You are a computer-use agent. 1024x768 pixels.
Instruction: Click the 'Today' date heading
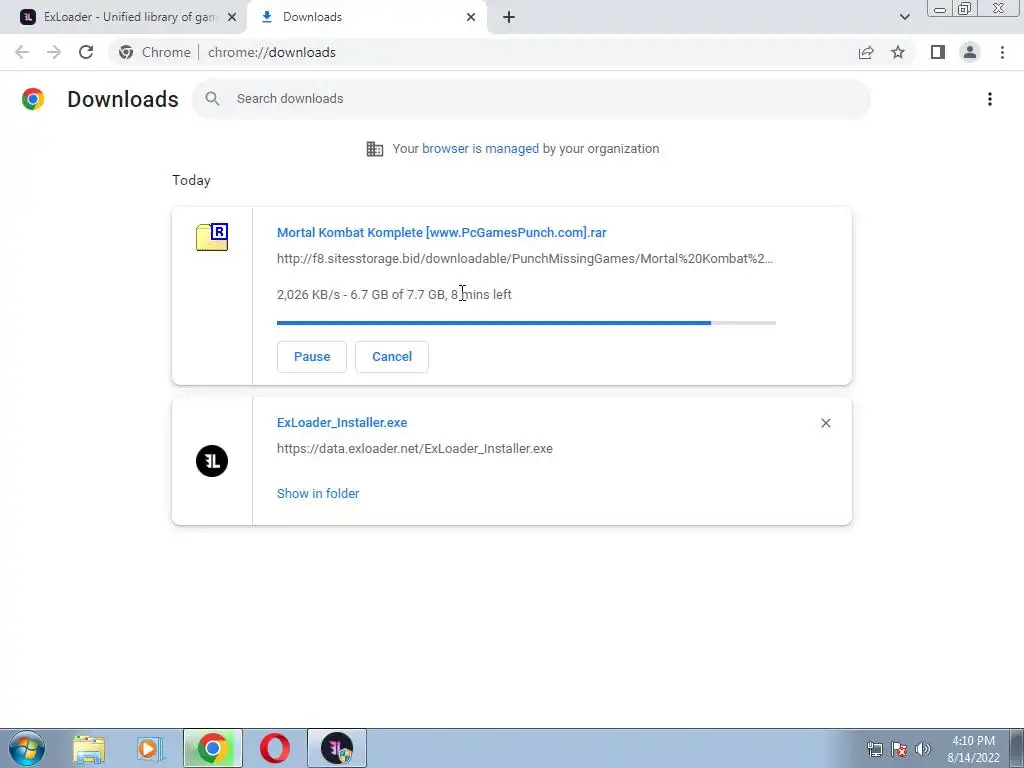[x=191, y=180]
